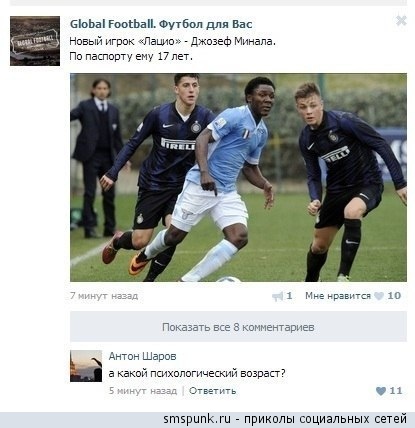Like the comment via its heart icon
Viewport: 415px width, 428px height.
(x=381, y=391)
